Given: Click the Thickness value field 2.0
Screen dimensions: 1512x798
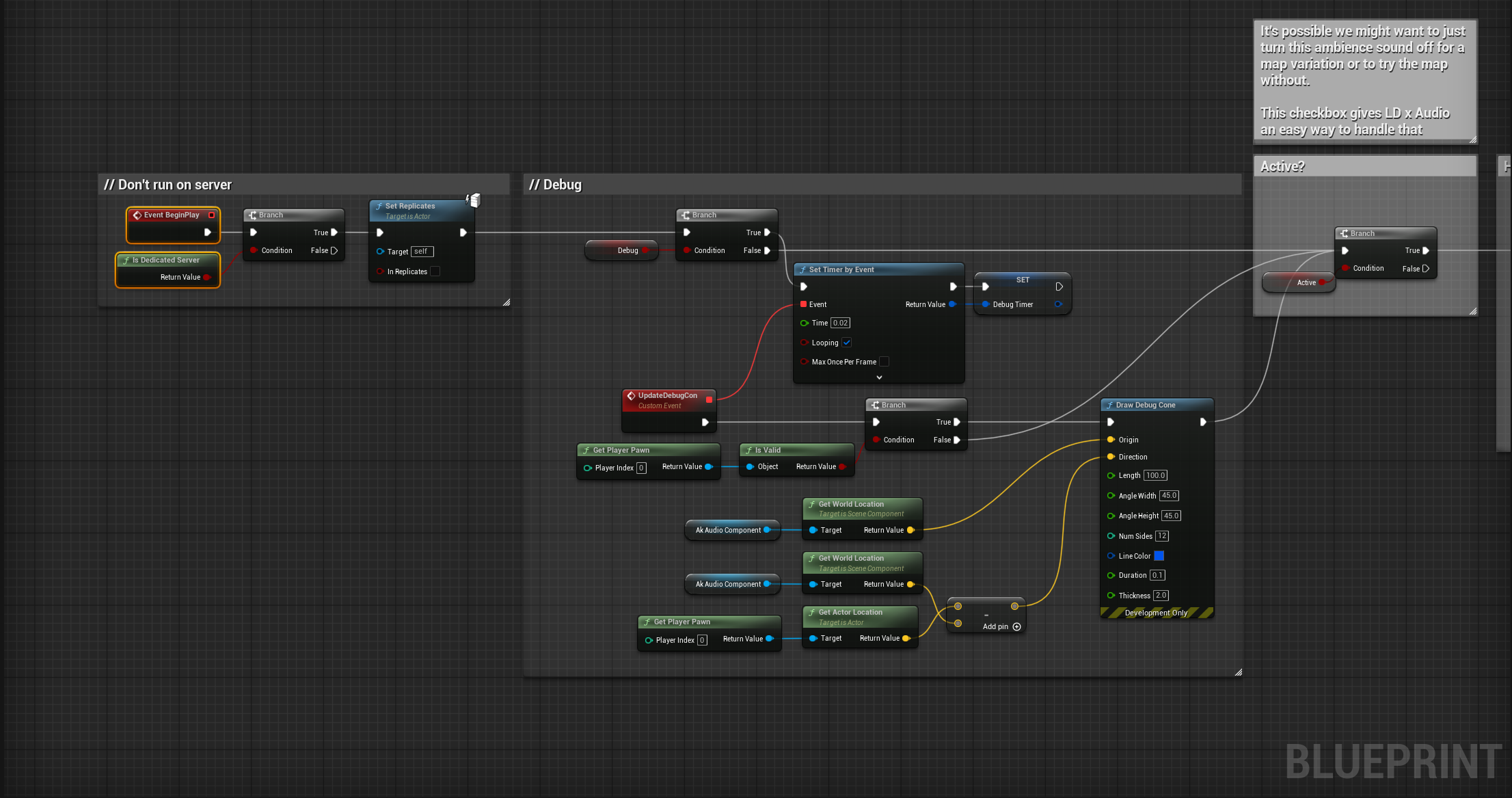Looking at the screenshot, I should point(1161,596).
